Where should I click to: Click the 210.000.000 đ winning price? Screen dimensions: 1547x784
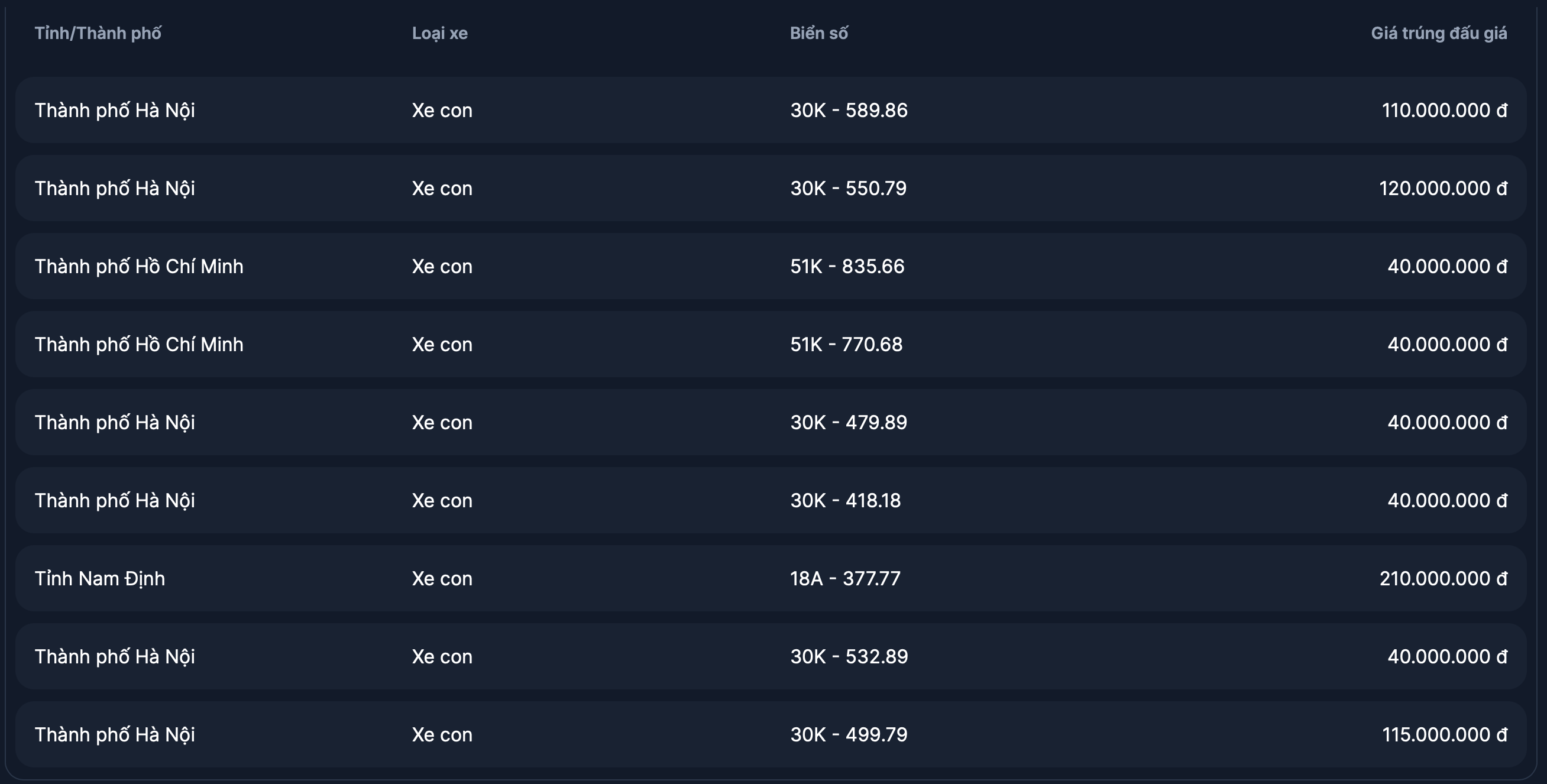pos(1442,579)
